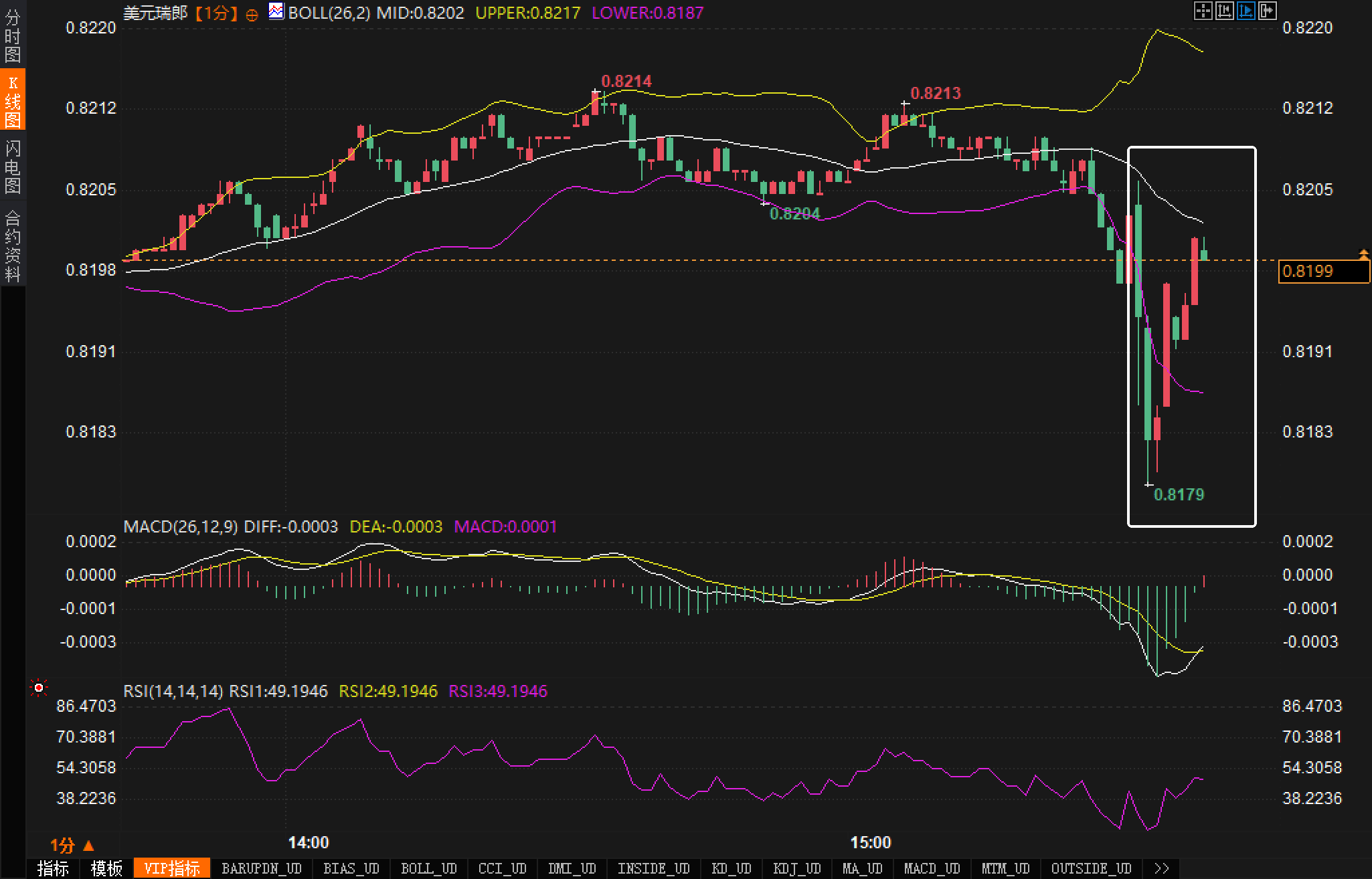Image resolution: width=1372 pixels, height=879 pixels.
Task: Open the 【1分】 period selector in title
Action: pos(216,13)
